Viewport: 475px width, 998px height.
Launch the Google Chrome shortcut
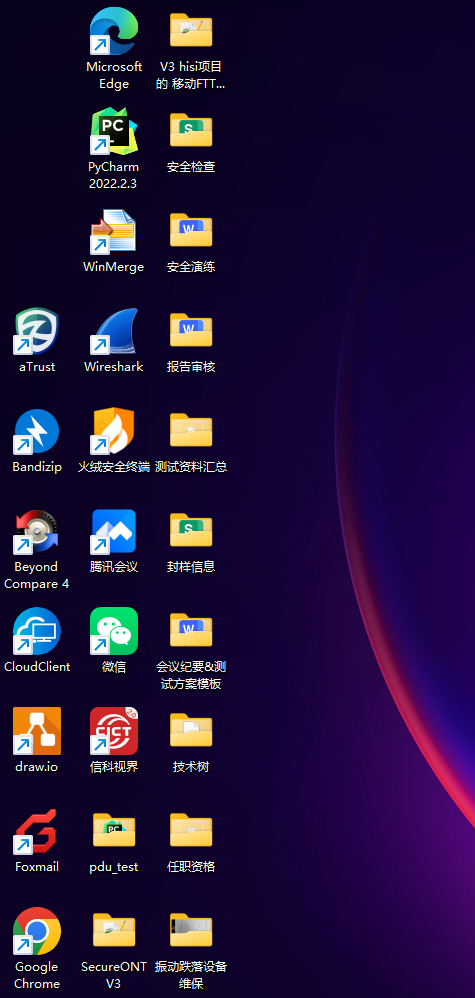[x=37, y=931]
